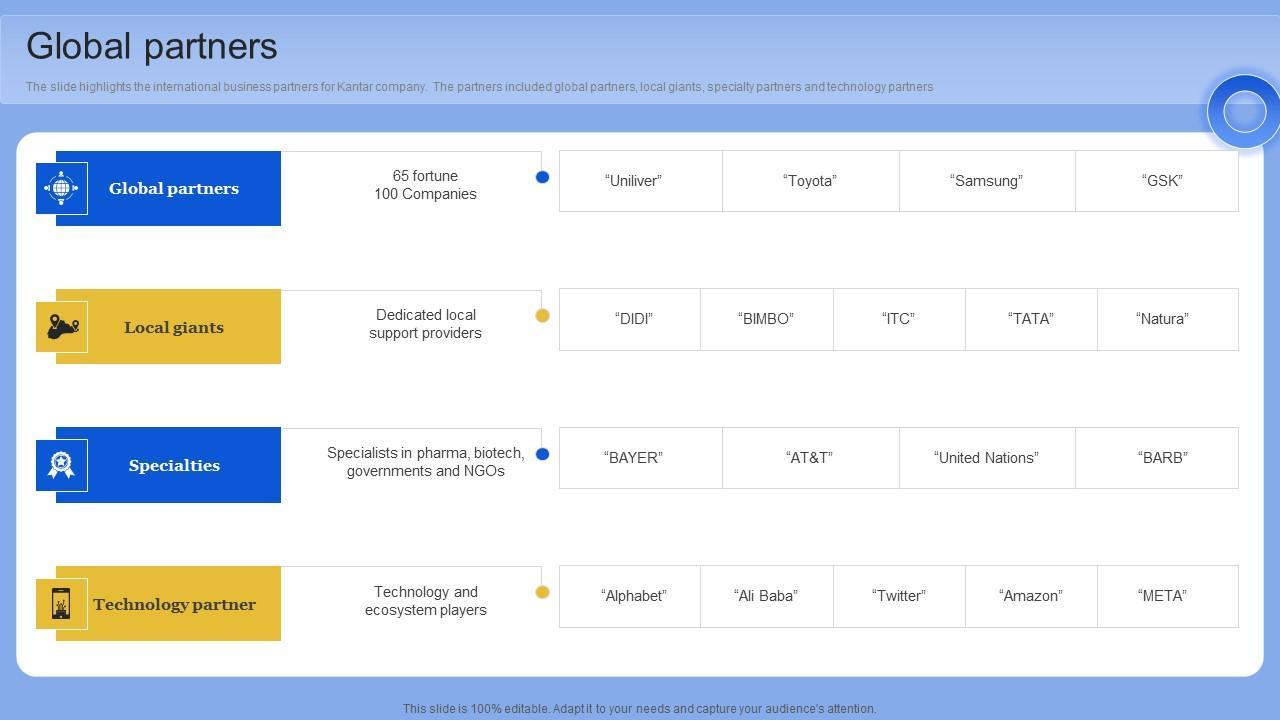
Task: Select the "Amazon" cell
Action: pos(1031,597)
